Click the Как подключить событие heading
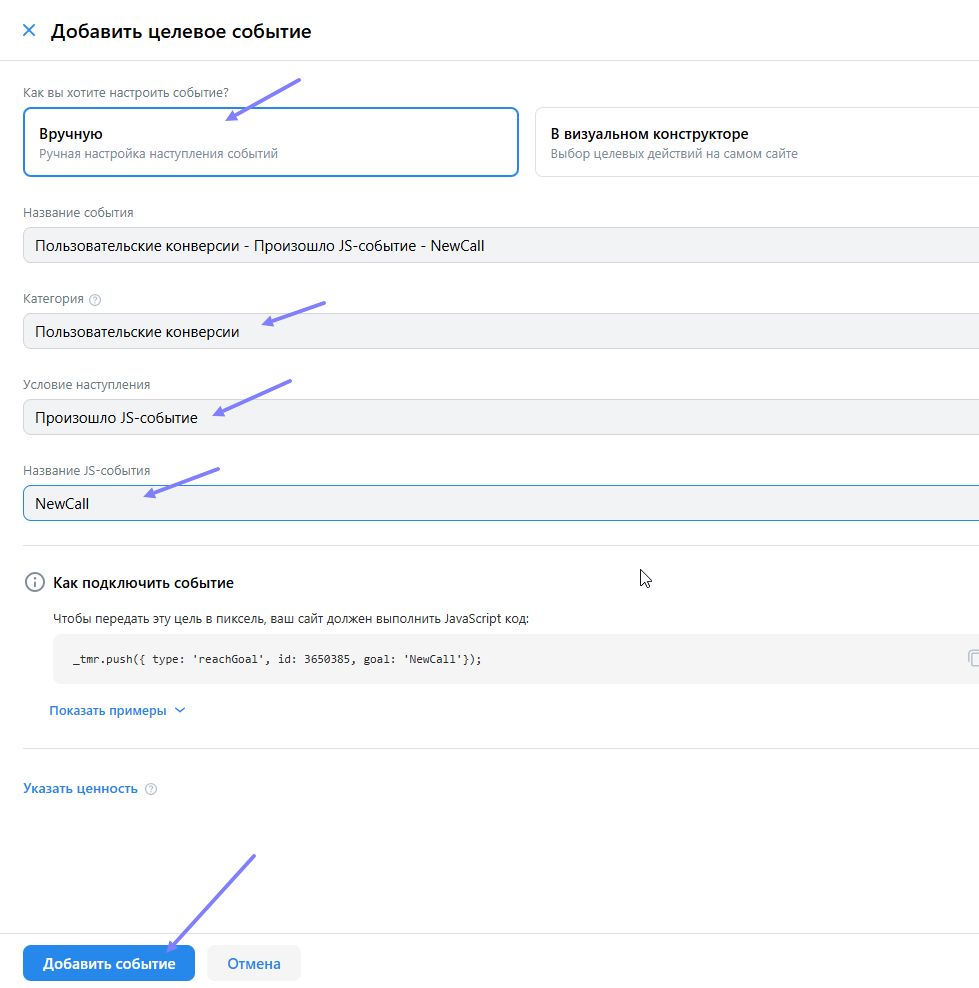Viewport: 979px width, 988px height. pos(143,582)
